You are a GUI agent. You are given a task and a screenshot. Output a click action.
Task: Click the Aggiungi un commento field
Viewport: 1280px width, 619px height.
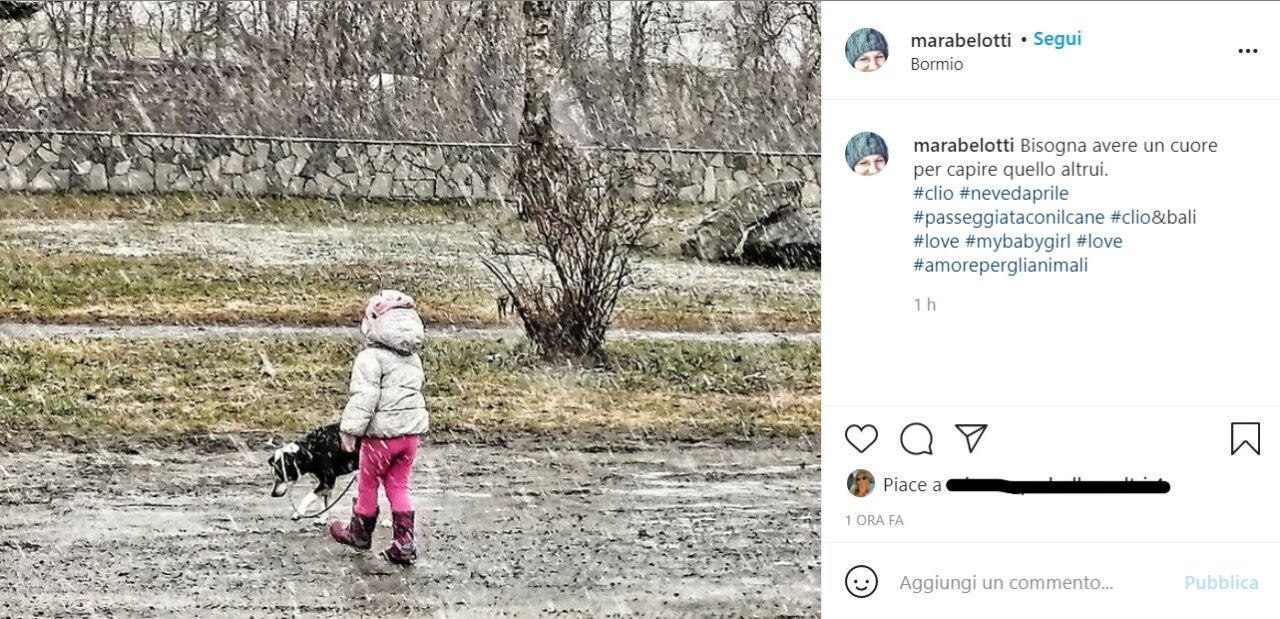[x=1035, y=582]
